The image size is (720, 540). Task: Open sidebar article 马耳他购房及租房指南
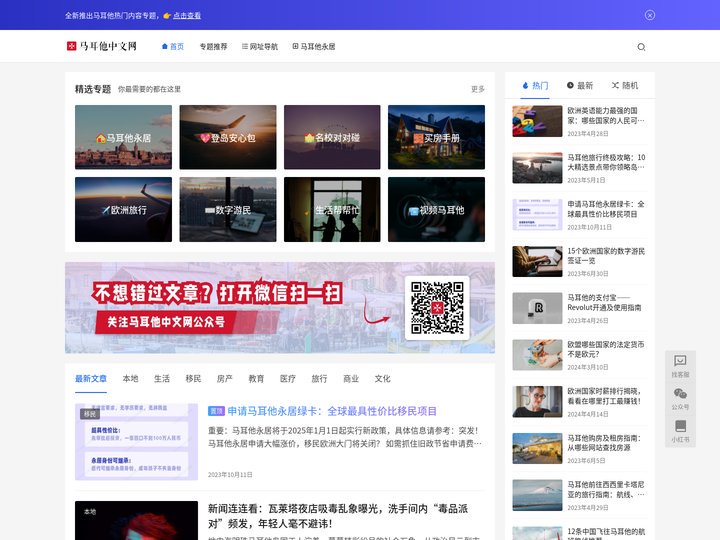(x=604, y=443)
